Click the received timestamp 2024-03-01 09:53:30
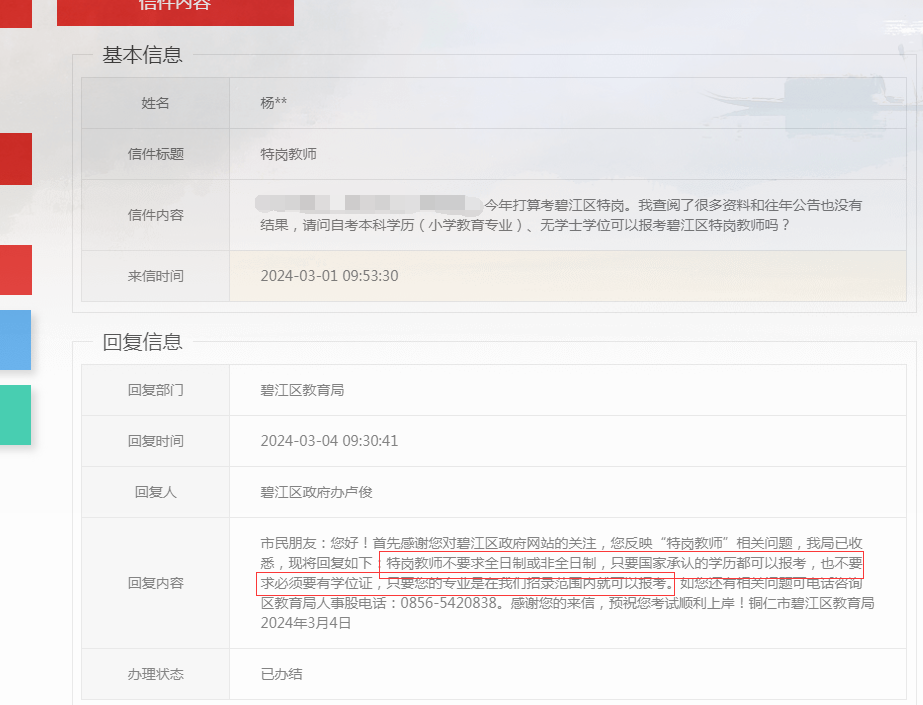The image size is (923, 705). [x=329, y=276]
